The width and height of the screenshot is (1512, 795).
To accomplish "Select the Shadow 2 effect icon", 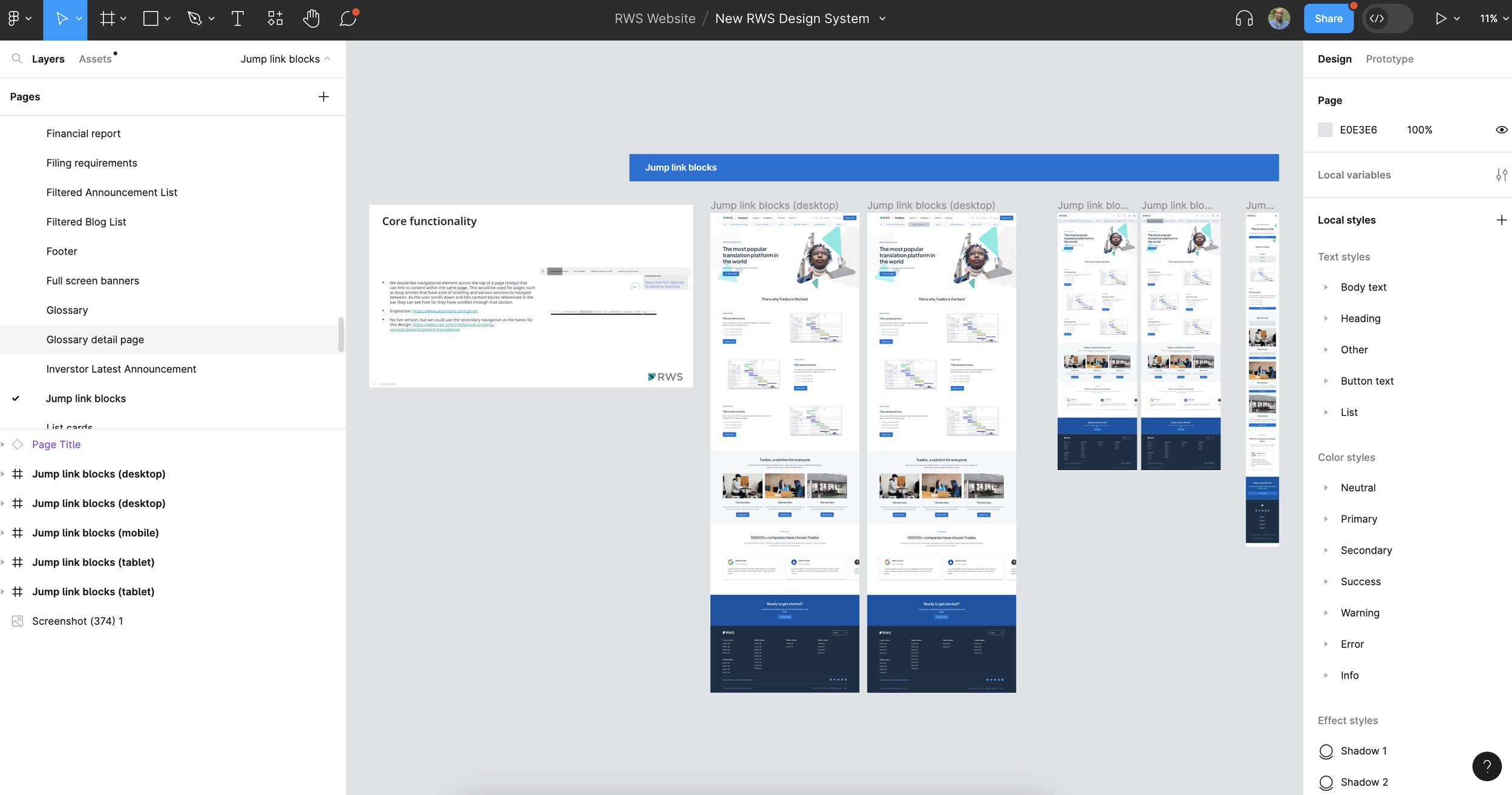I will [1326, 783].
